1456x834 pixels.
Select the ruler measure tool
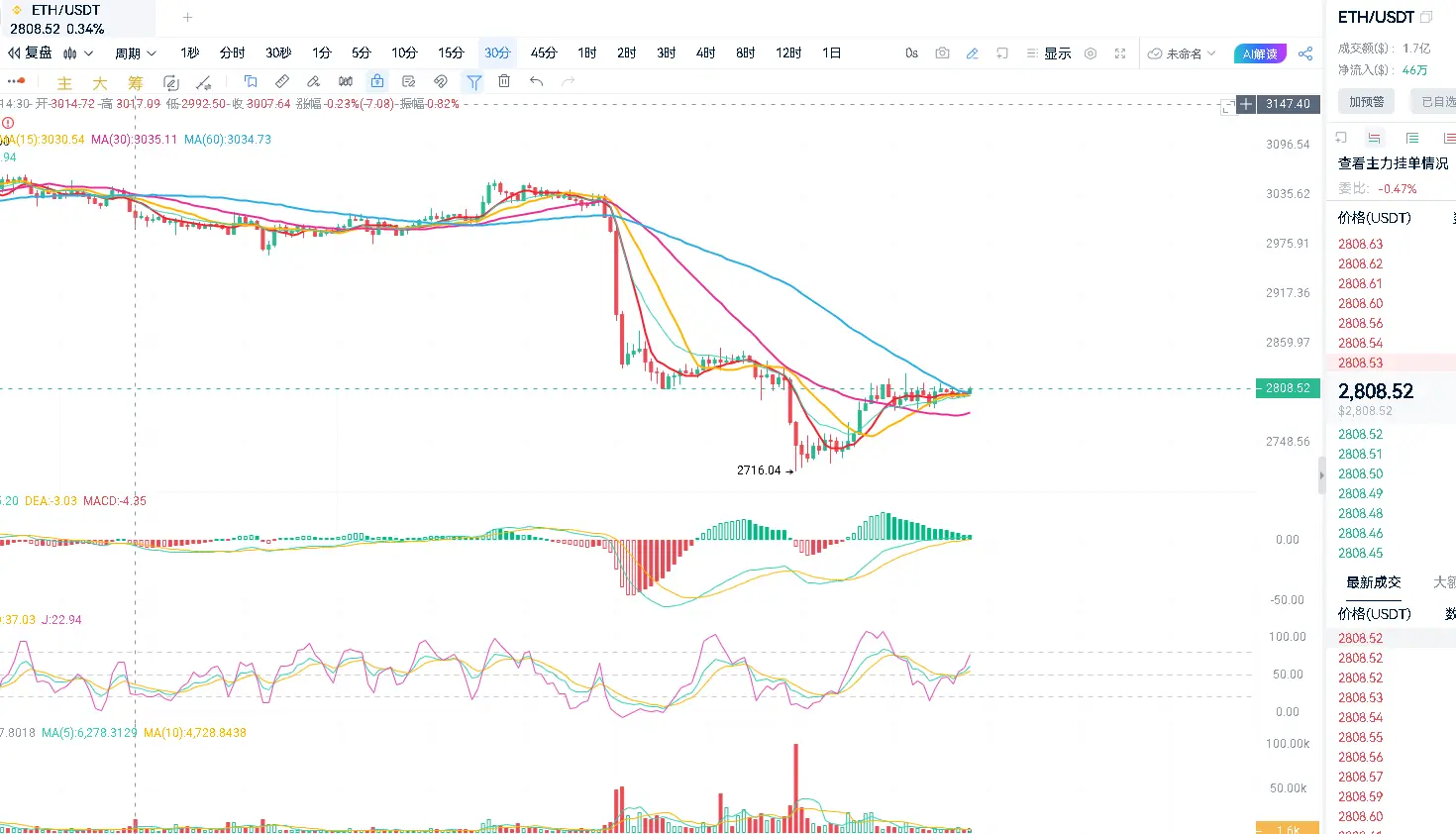282,81
